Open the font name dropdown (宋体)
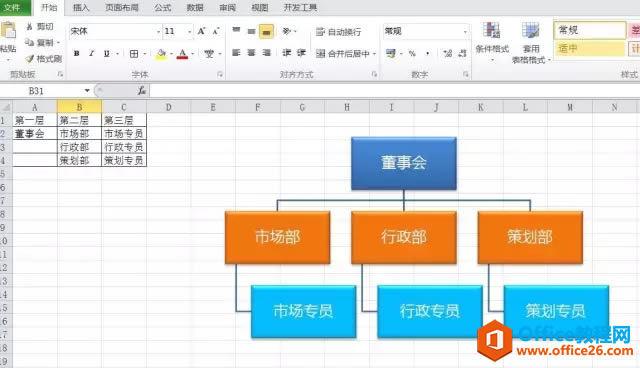The height and width of the screenshot is (368, 640). pyautogui.click(x=158, y=31)
